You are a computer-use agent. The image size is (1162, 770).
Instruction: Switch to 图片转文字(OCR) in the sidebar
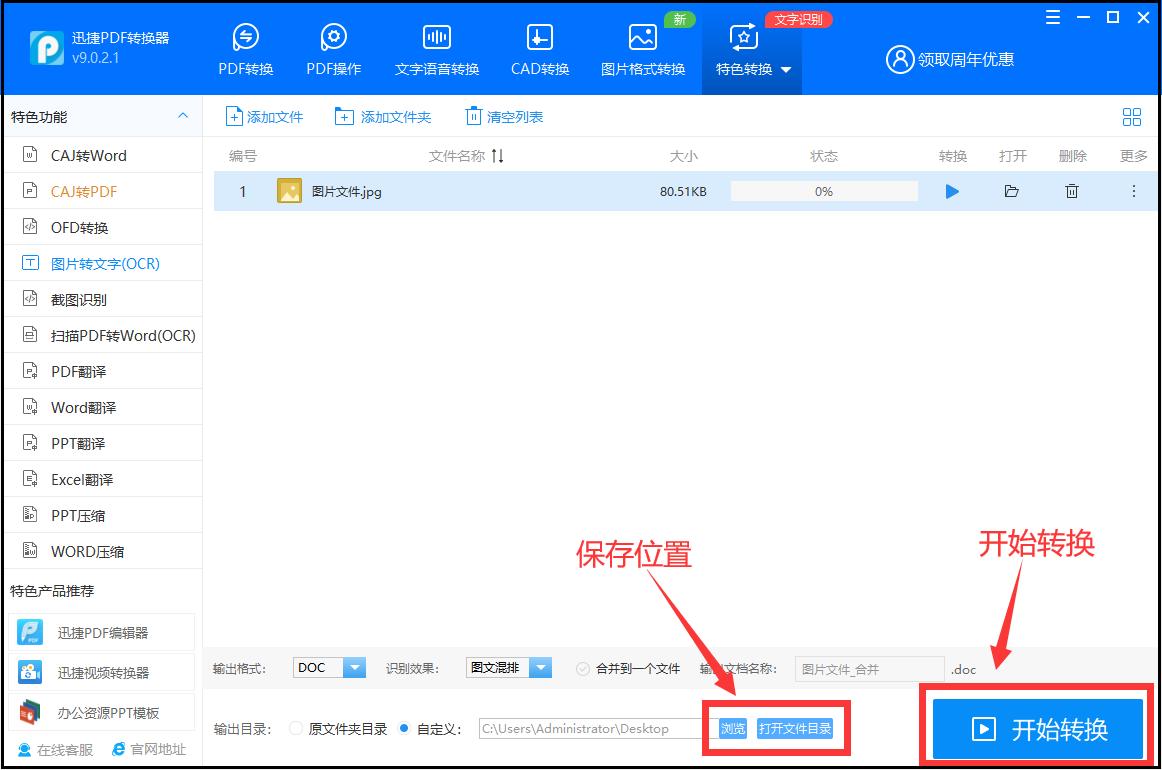[89, 263]
